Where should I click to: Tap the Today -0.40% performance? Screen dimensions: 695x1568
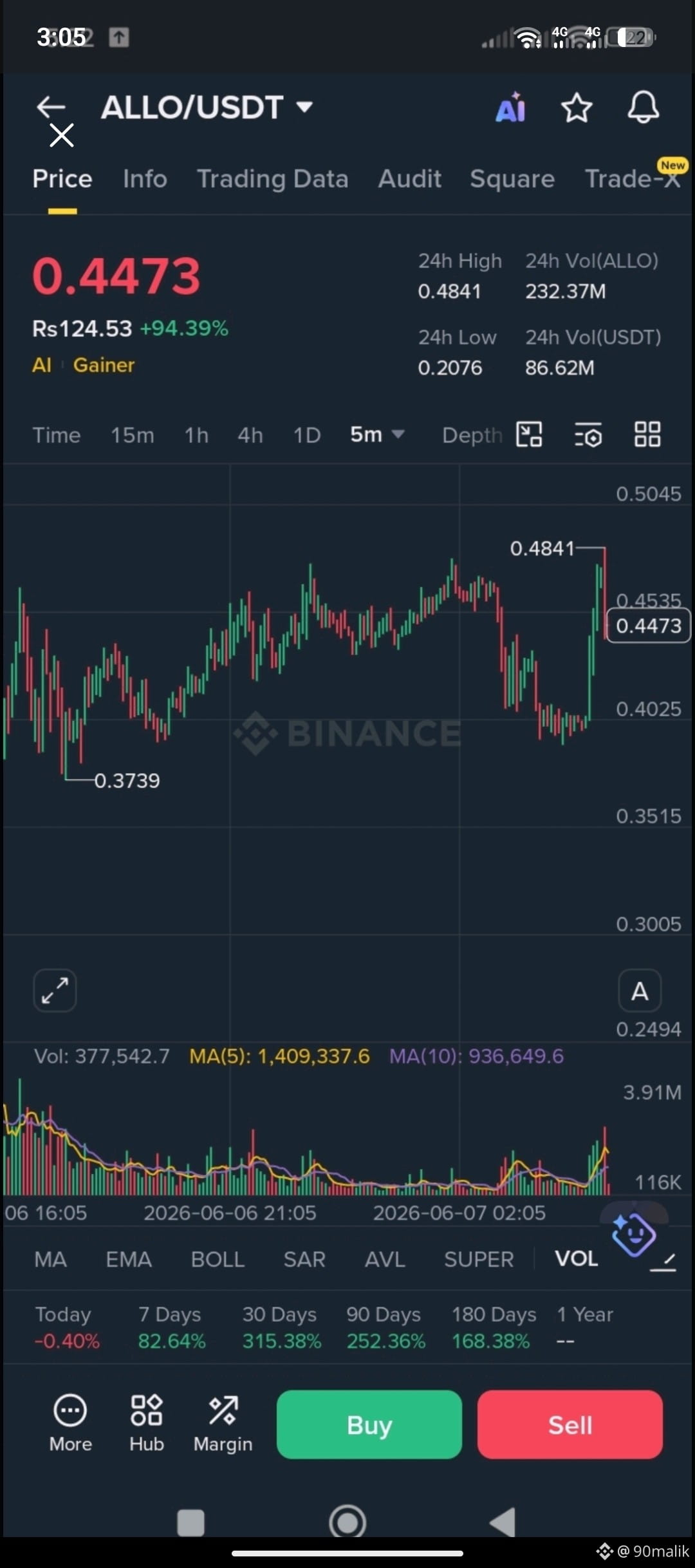coord(67,1328)
